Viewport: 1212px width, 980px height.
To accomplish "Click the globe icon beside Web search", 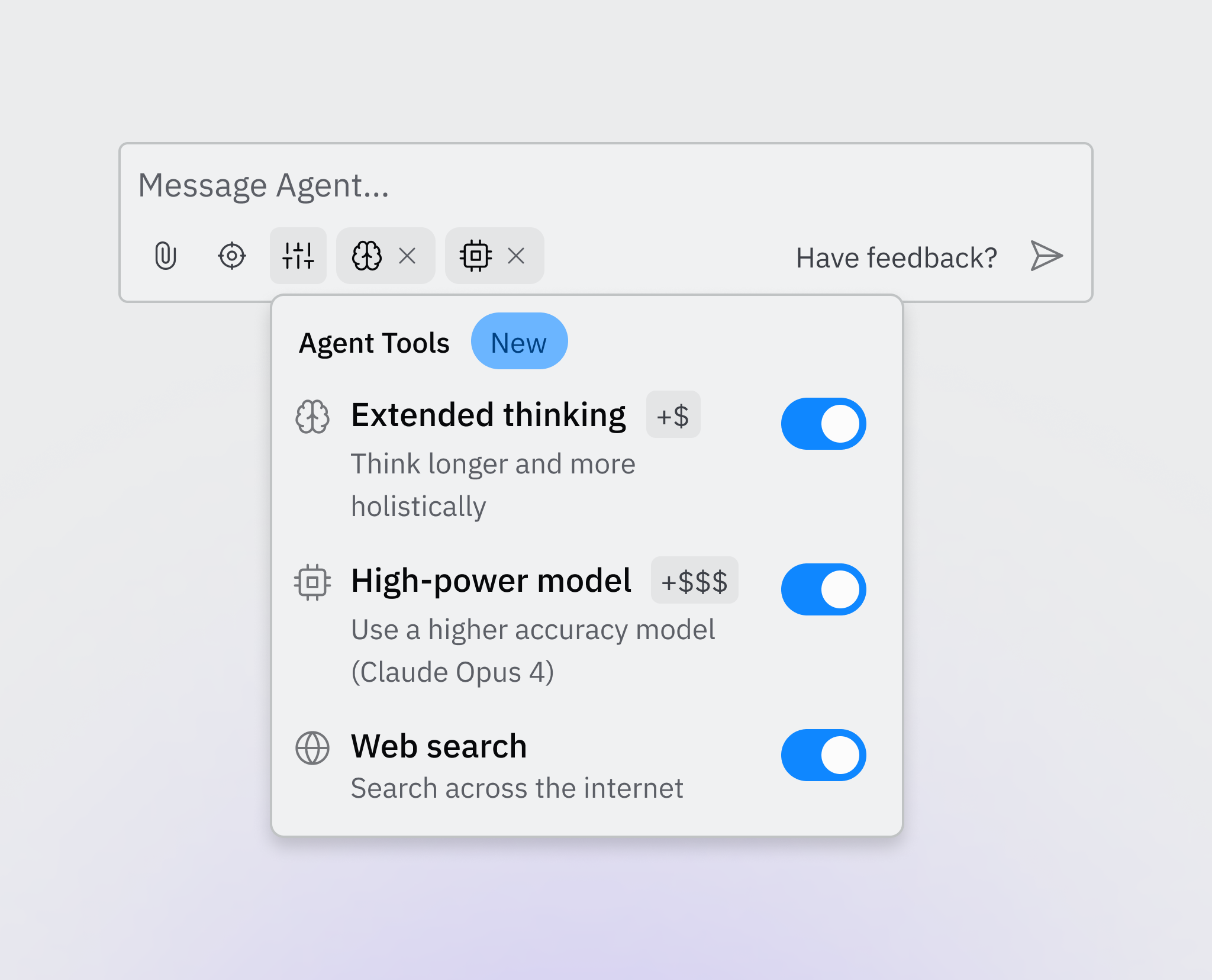I will click(312, 748).
